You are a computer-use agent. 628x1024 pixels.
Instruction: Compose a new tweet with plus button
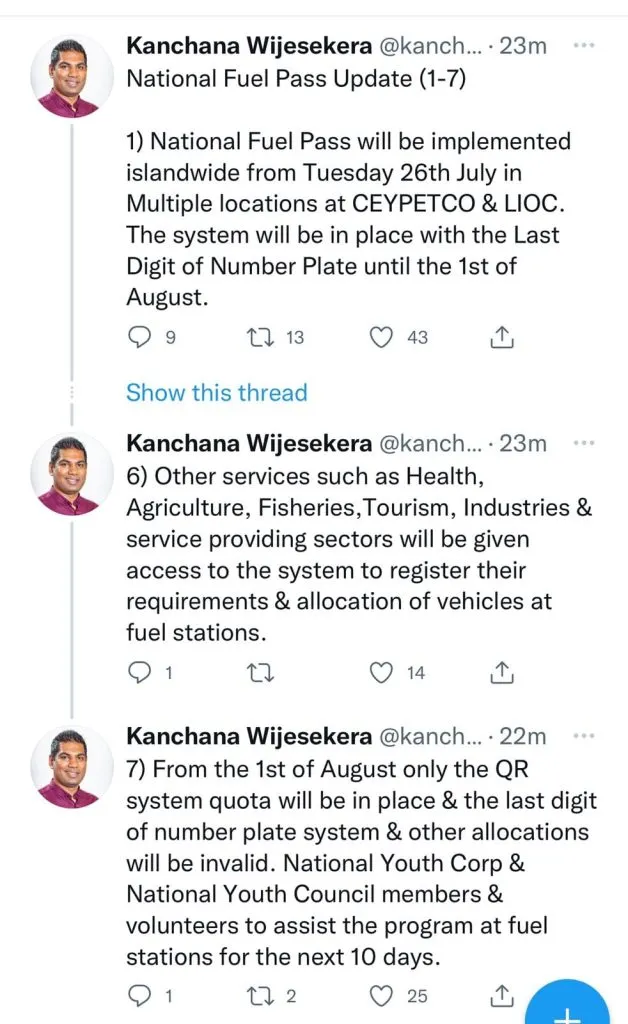567,1006
